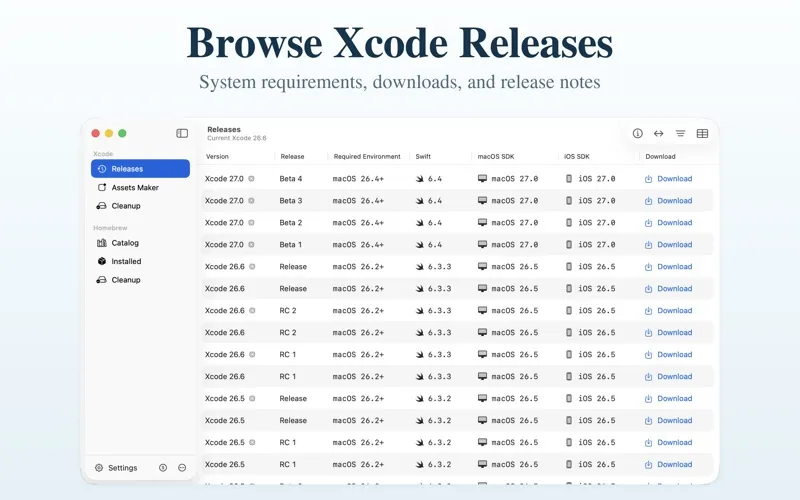Open Settings in the sidebar footer
This screenshot has width=800, height=500.
[116, 468]
